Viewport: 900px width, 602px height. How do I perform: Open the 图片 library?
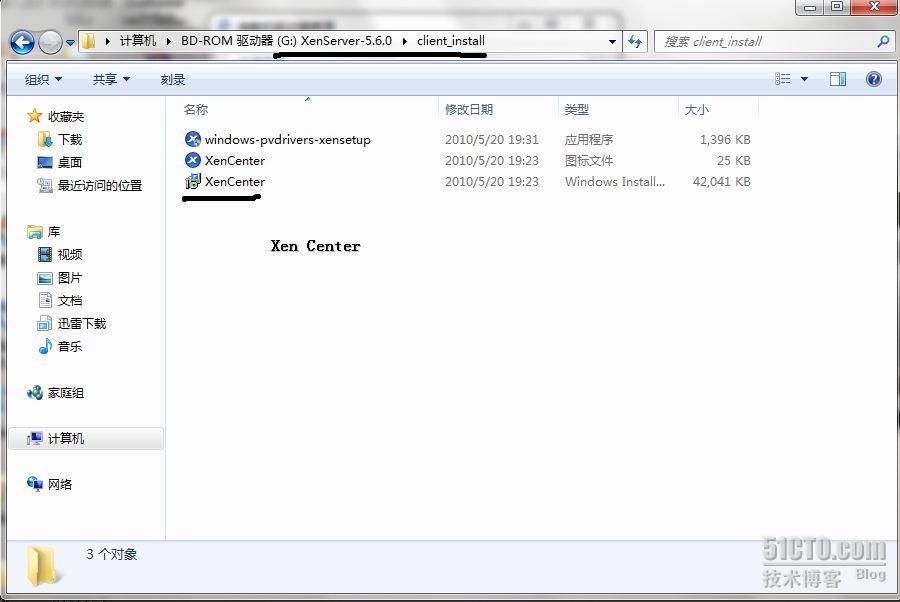click(x=70, y=278)
